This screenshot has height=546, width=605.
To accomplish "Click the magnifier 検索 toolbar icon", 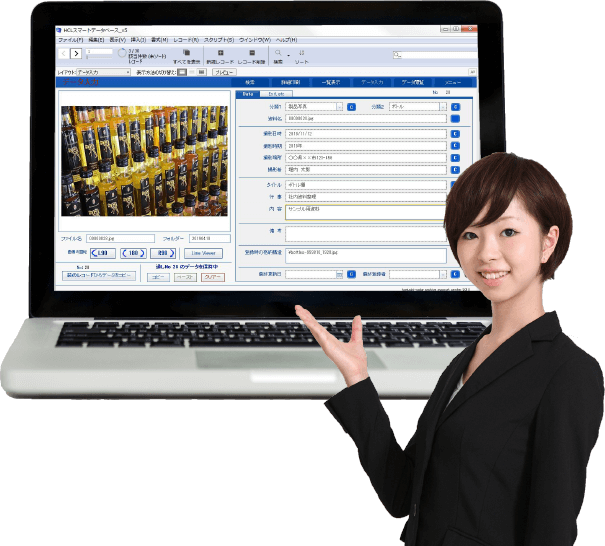I will 278,53.
